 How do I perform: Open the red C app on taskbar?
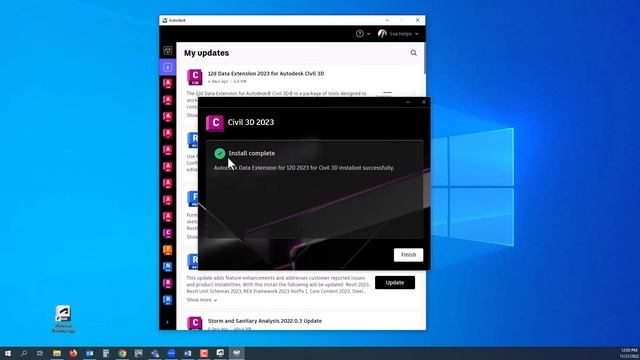204,353
